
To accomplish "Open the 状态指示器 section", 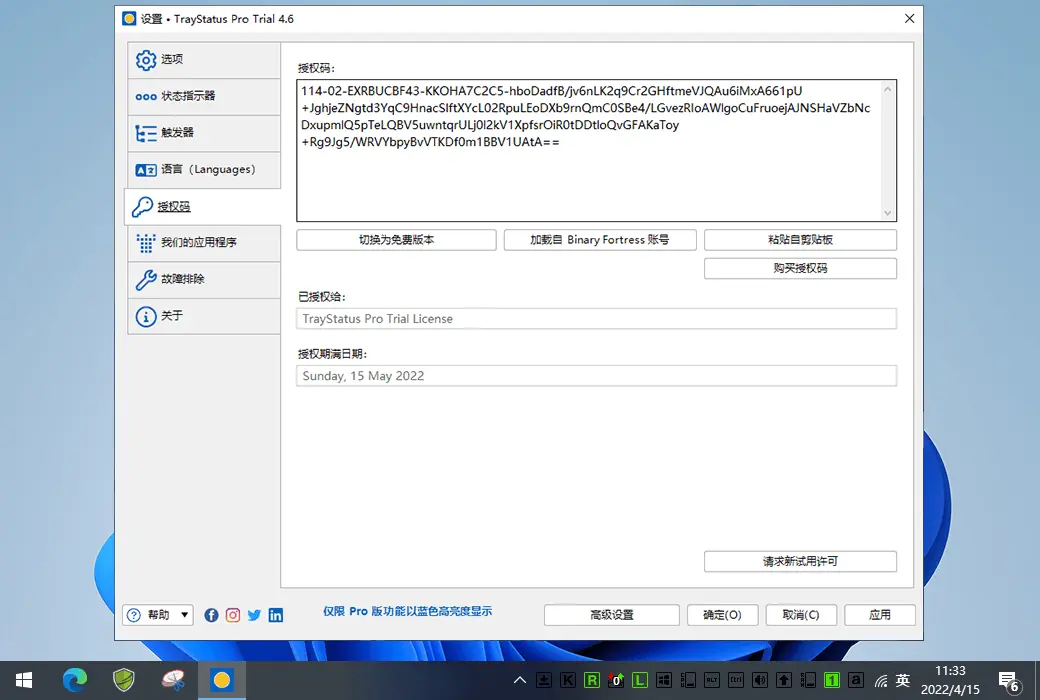I will pyautogui.click(x=204, y=97).
